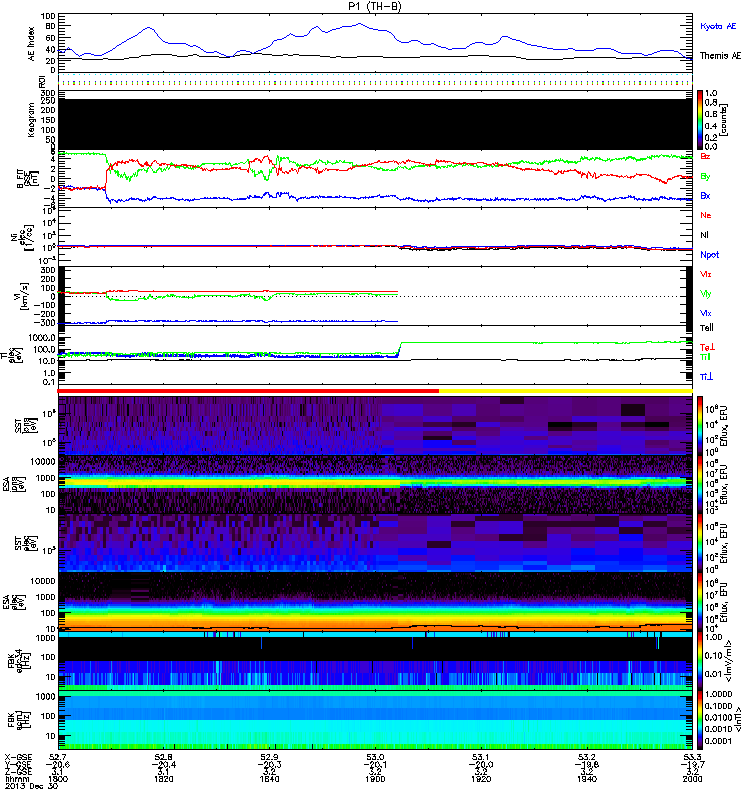Click the [counts] colorbar unit label
750x800 pixels.
pyautogui.click(x=723, y=120)
